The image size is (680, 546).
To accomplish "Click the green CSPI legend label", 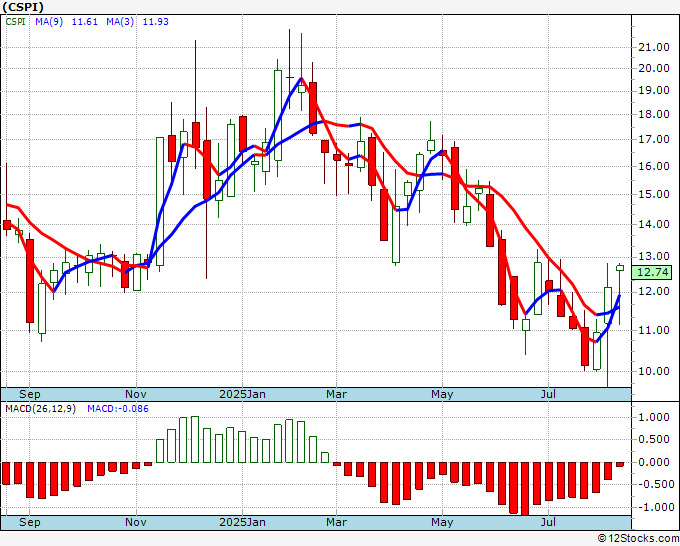I will pyautogui.click(x=16, y=22).
